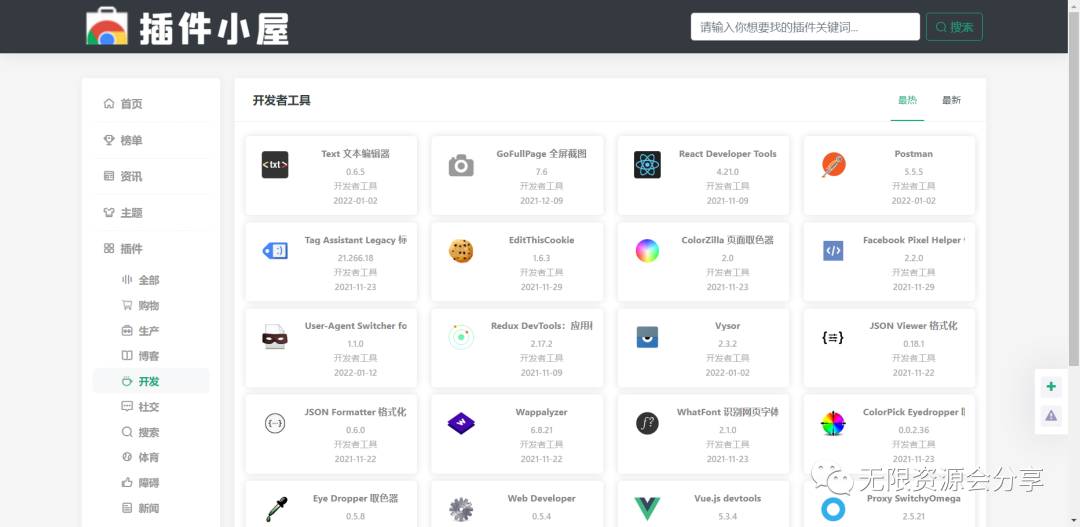Viewport: 1080px width, 527px height.
Task: Open the Vysor title link
Action: pos(727,326)
